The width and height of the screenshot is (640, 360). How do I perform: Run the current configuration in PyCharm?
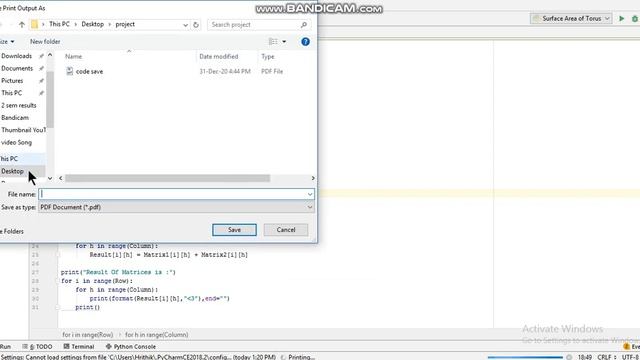click(622, 18)
